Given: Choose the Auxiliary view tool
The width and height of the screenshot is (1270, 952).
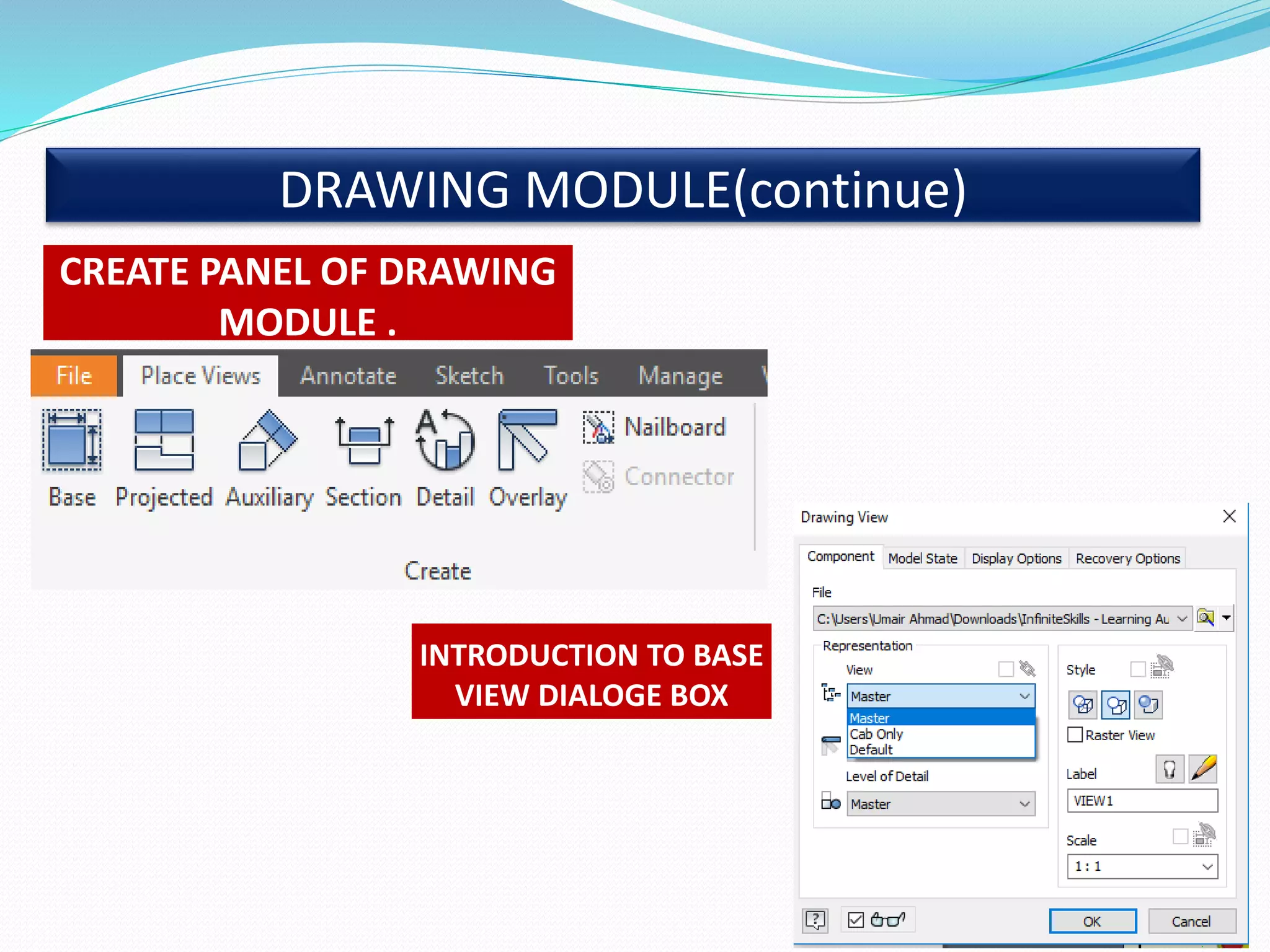Looking at the screenshot, I should point(268,441).
